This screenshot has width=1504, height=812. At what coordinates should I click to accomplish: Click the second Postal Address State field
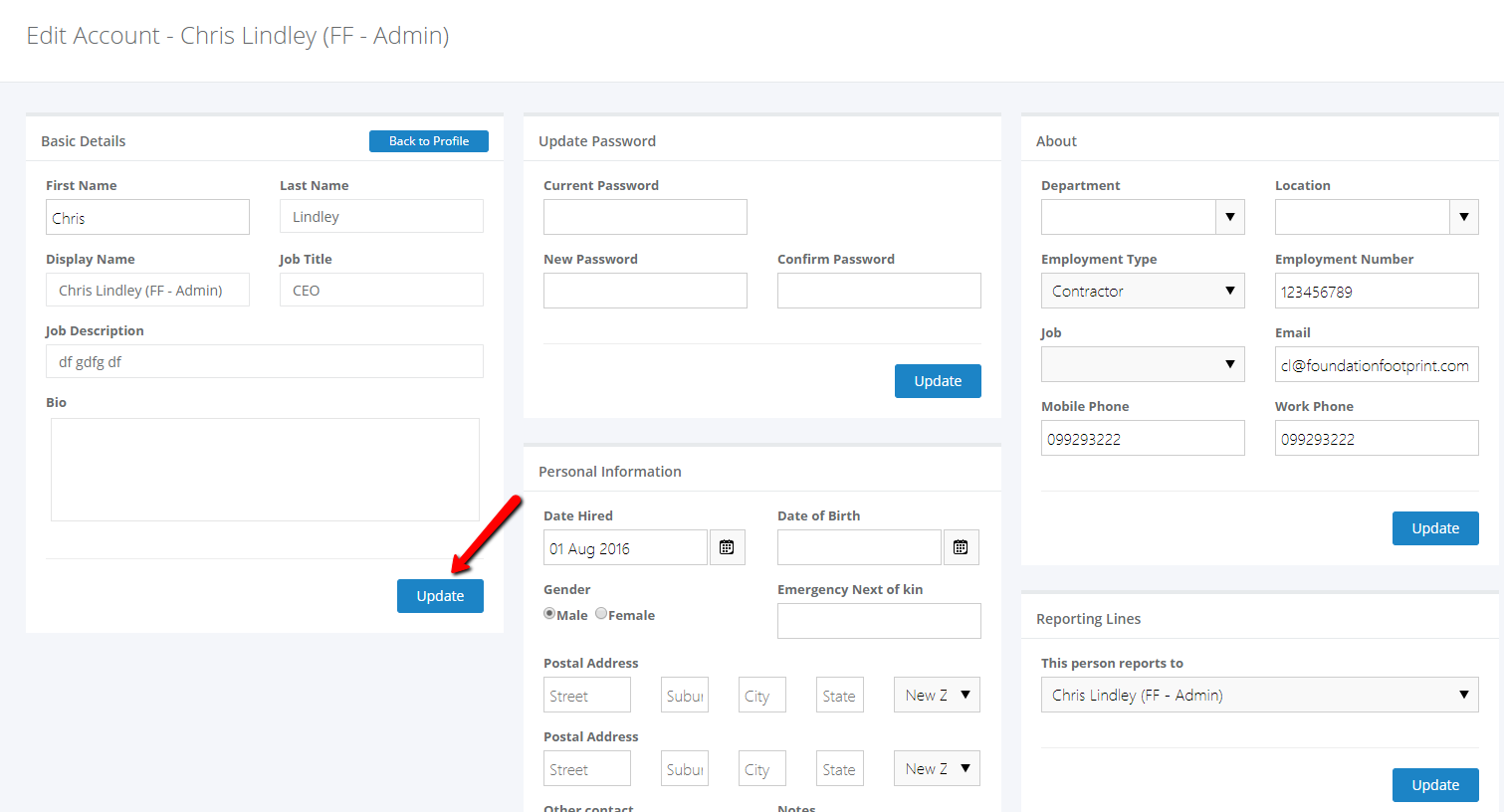click(x=840, y=768)
